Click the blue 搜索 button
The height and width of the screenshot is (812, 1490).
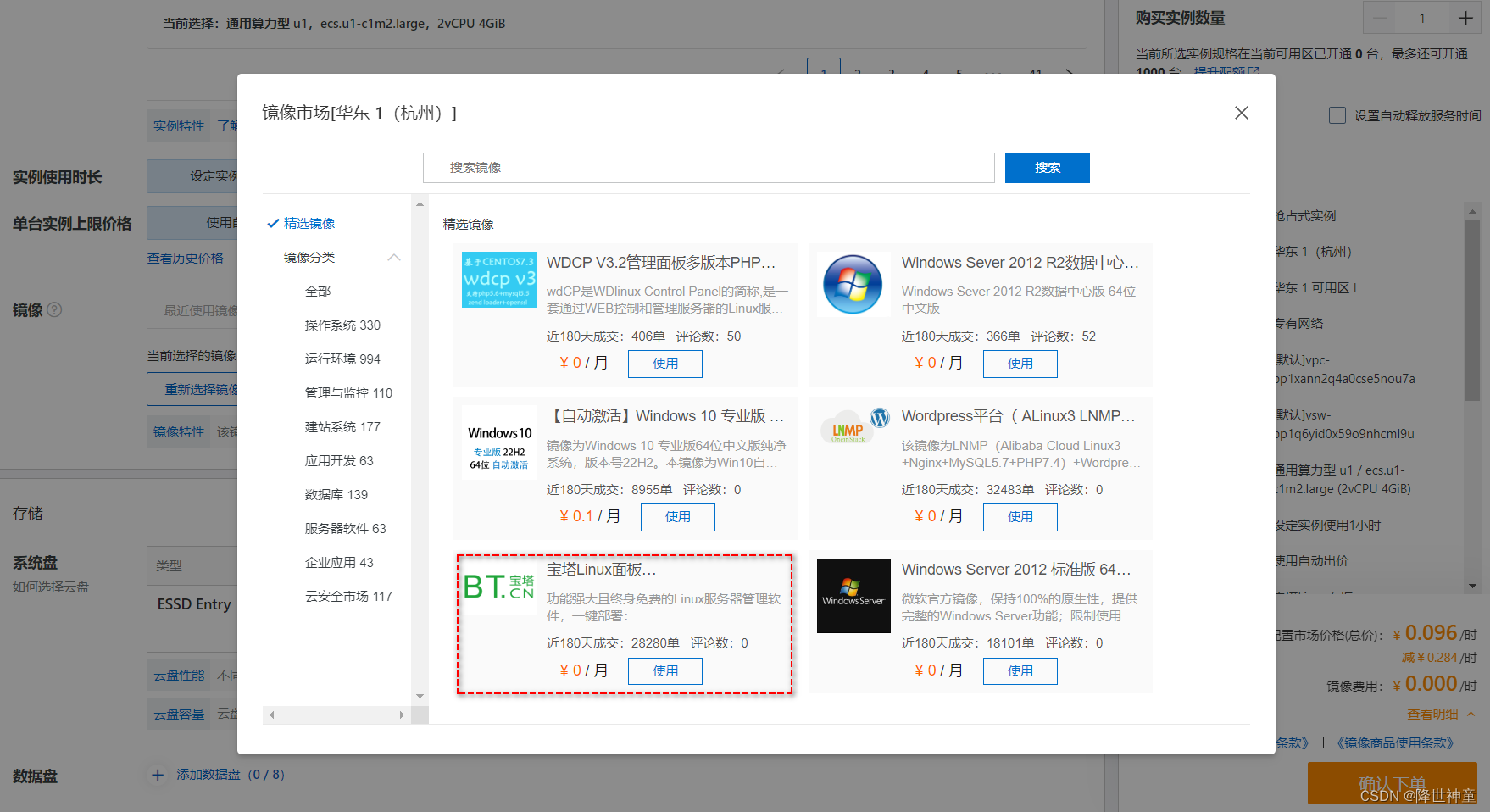tap(1047, 168)
